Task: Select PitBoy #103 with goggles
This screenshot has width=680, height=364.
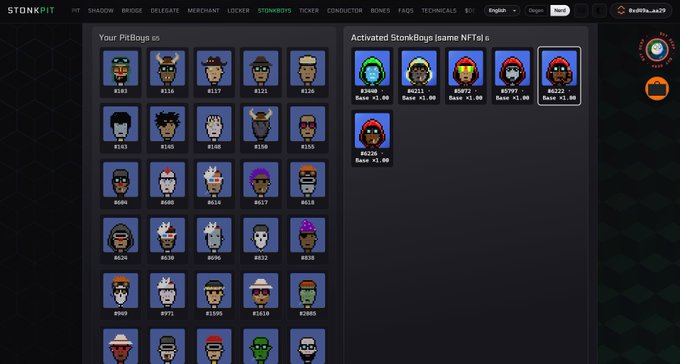Action: click(121, 72)
